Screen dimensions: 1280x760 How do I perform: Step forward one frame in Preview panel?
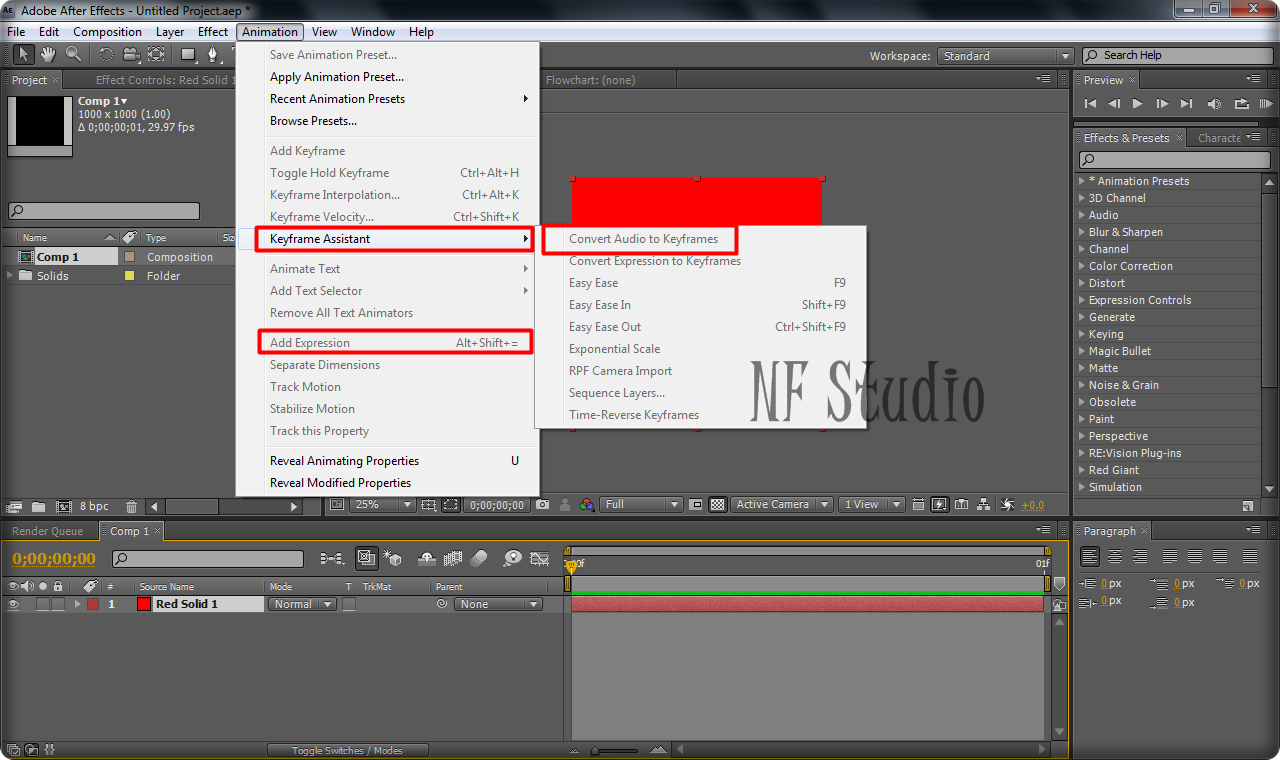pos(1162,103)
